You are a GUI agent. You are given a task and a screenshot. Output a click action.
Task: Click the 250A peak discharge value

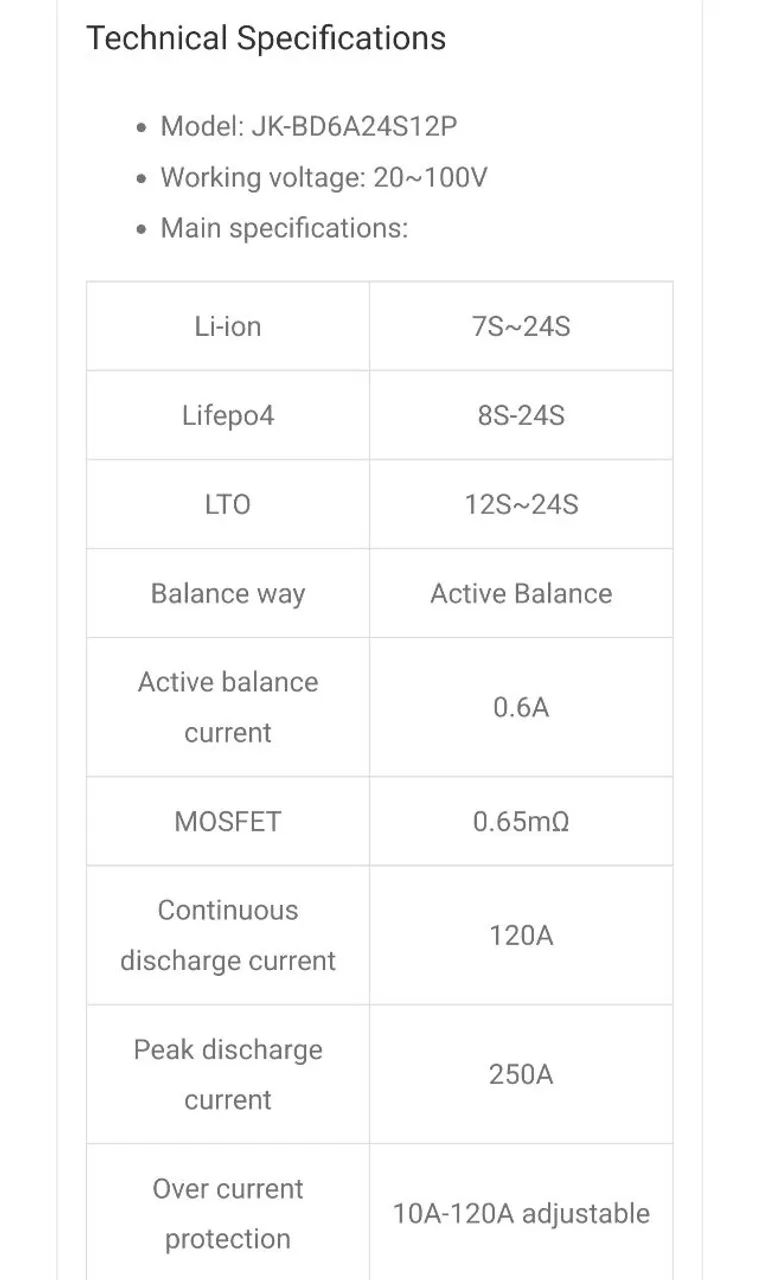point(521,1074)
